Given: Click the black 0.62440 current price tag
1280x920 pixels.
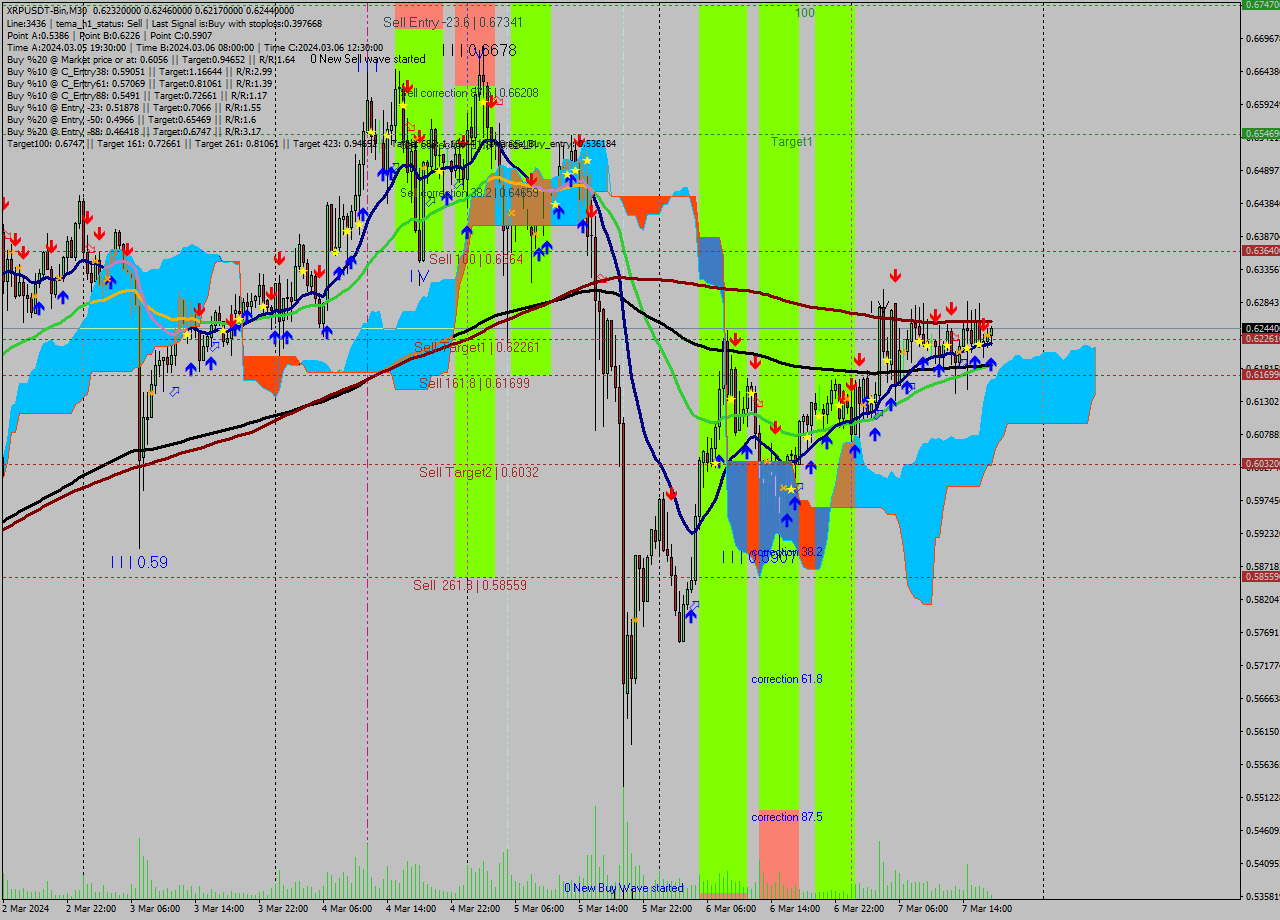Looking at the screenshot, I should pos(1260,328).
